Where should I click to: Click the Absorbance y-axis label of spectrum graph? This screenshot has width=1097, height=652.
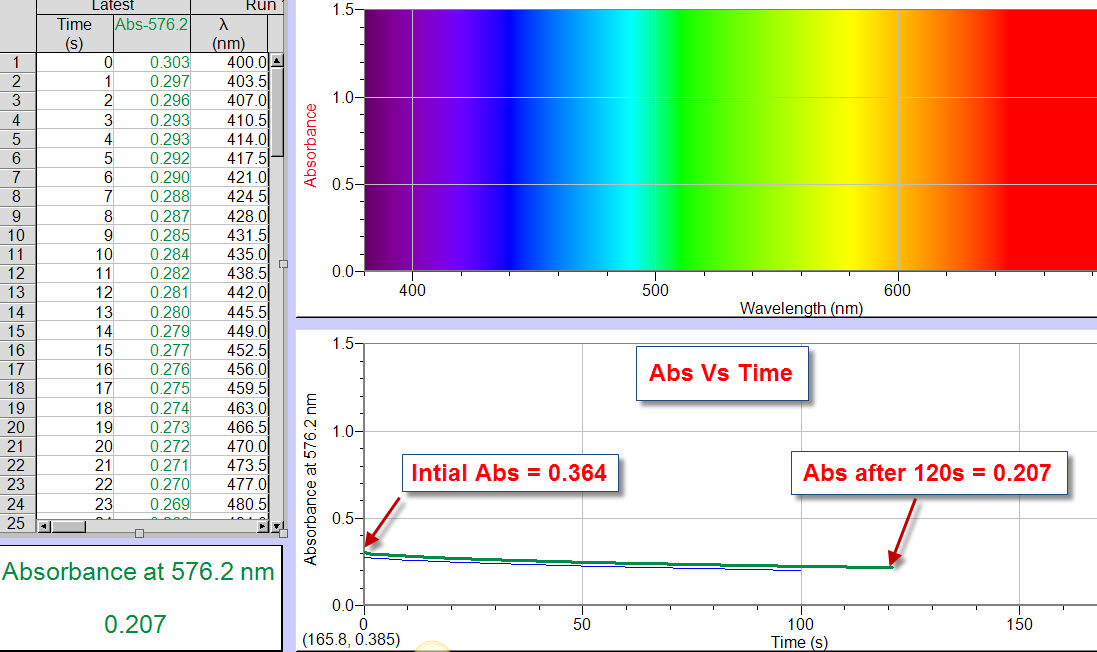[311, 146]
